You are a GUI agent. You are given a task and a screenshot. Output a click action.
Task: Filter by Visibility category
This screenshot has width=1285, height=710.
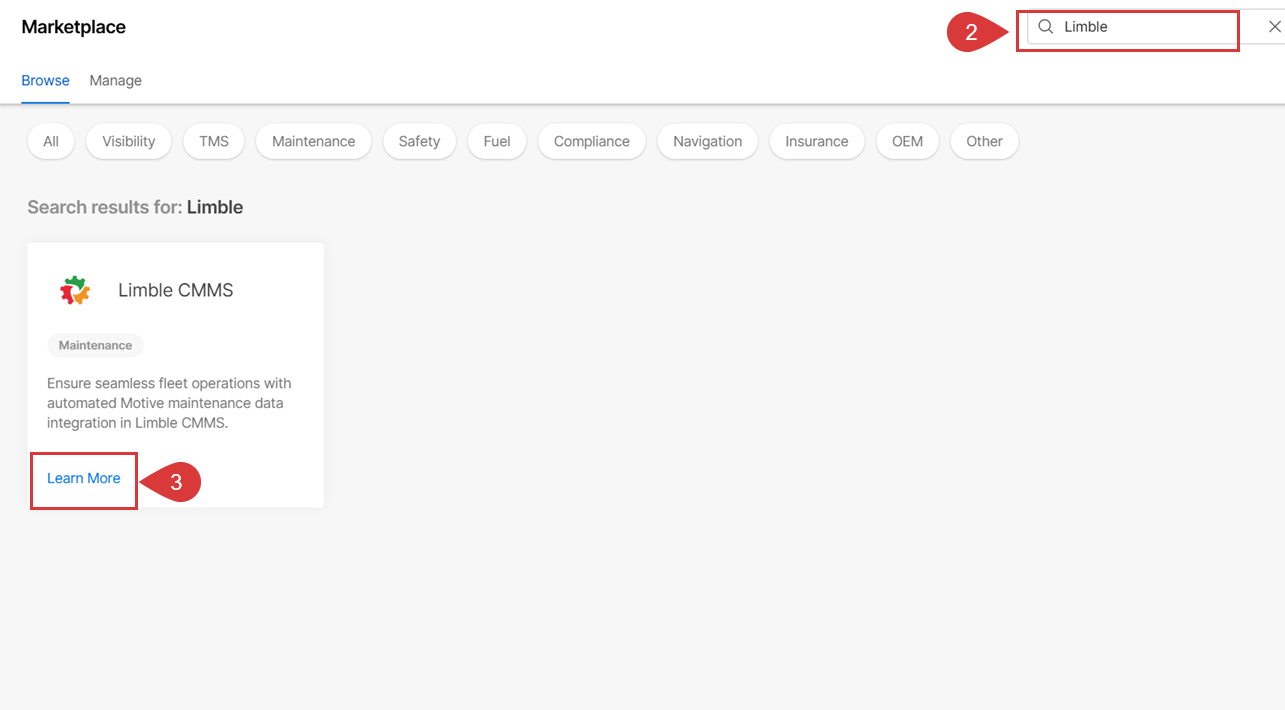click(x=129, y=141)
